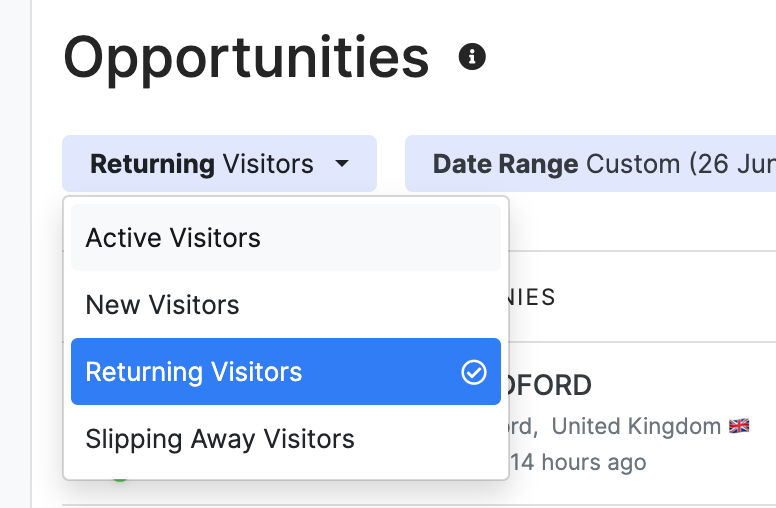Open the Date Range Custom dropdown
This screenshot has height=508, width=776.
coord(590,163)
